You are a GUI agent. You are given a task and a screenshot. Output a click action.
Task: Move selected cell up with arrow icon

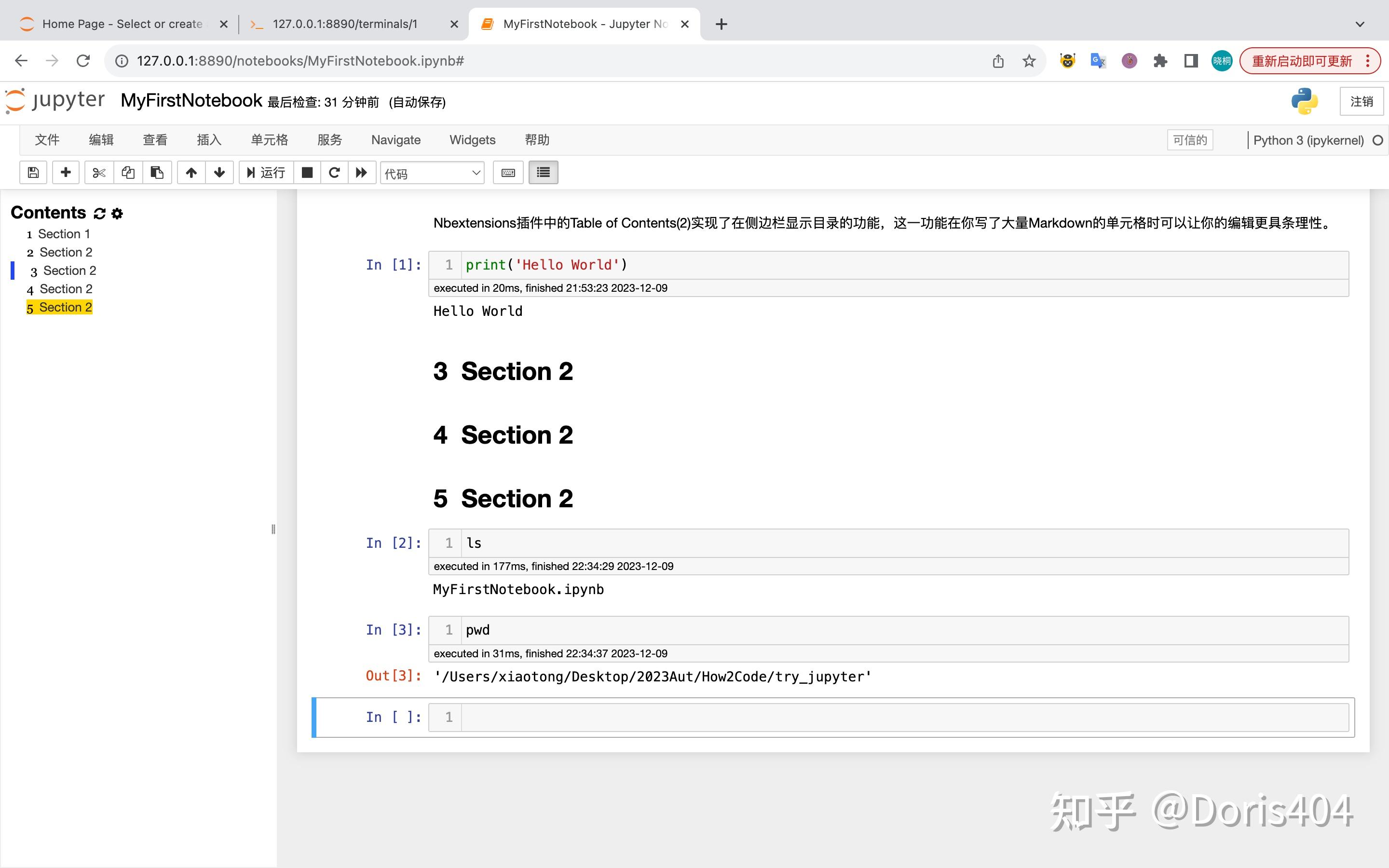(191, 172)
